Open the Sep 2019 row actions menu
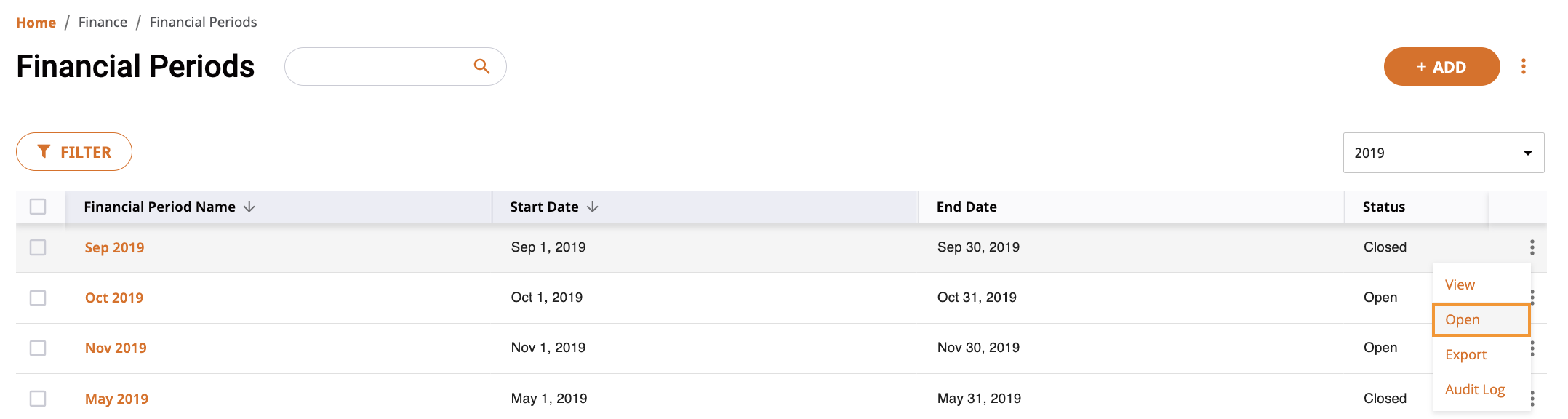1568x419 pixels. point(1532,247)
